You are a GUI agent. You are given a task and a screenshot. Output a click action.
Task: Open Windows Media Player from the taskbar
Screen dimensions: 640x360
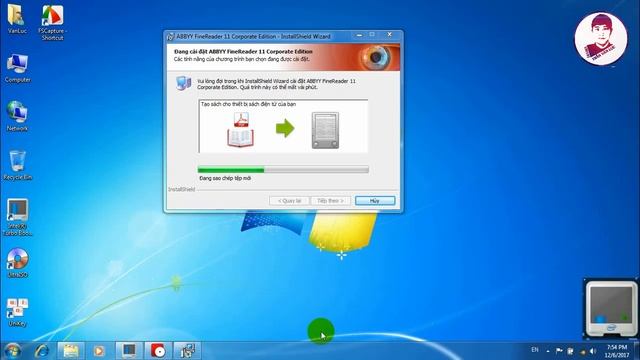99,351
